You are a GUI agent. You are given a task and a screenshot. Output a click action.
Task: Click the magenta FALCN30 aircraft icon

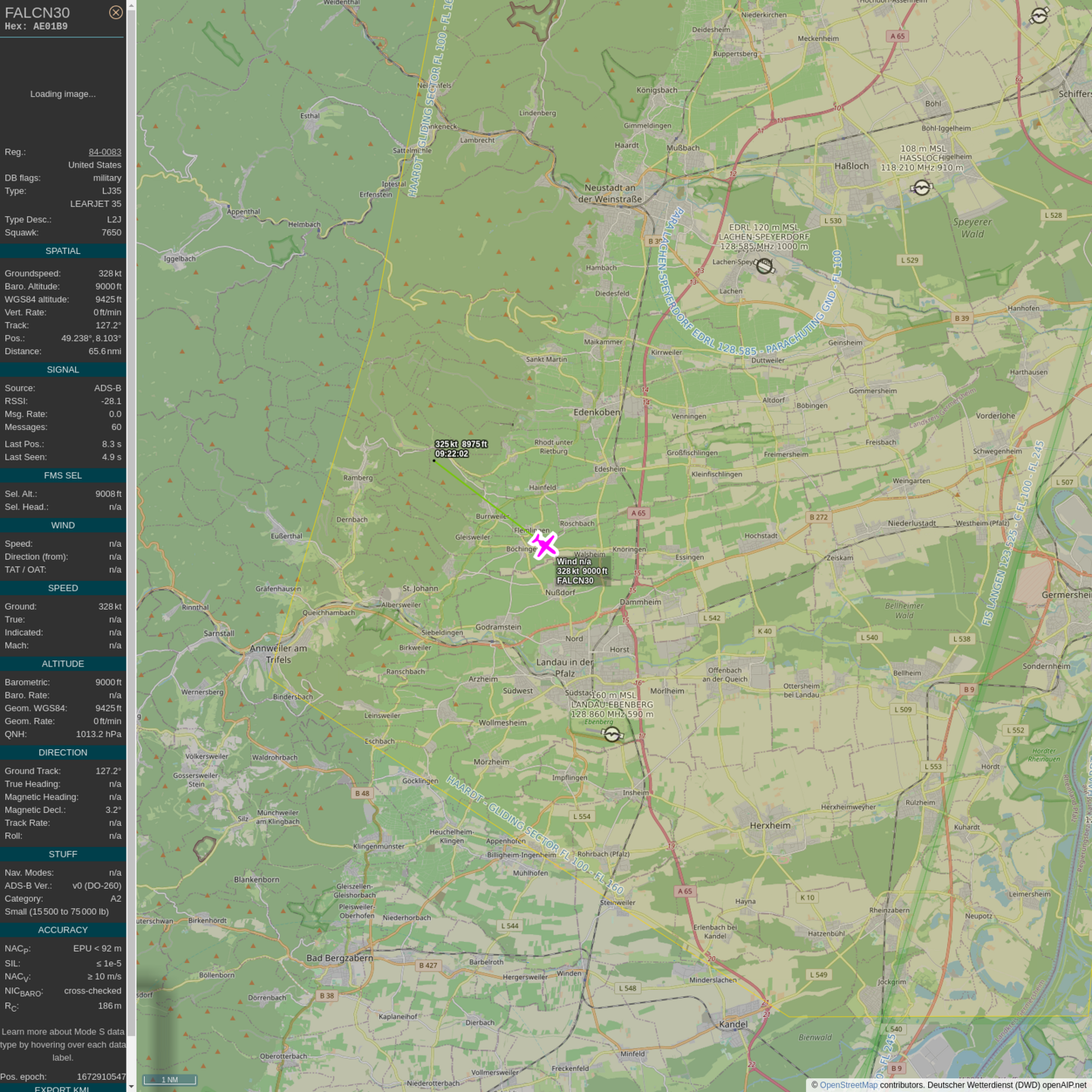544,544
